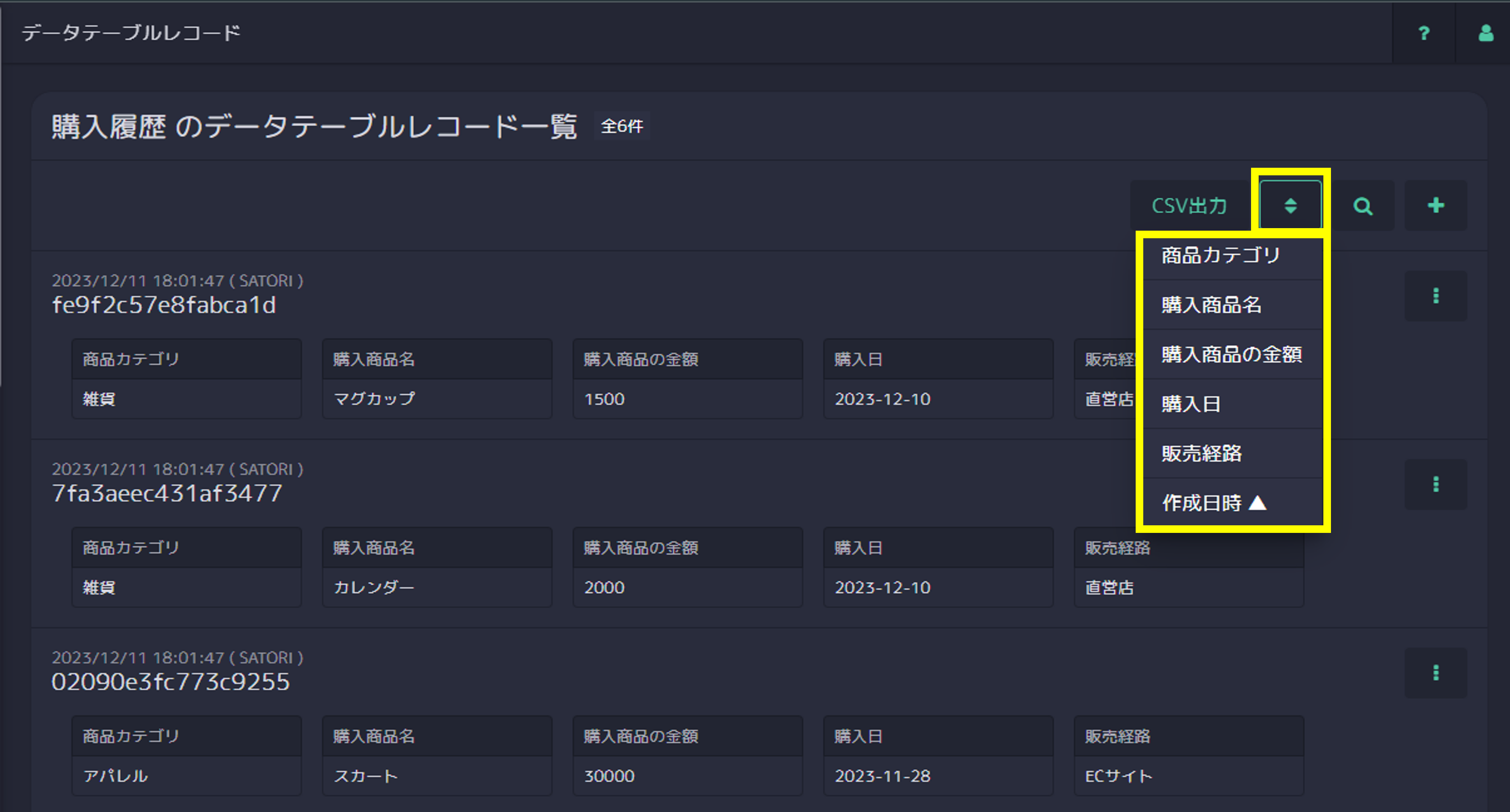Screen dimensions: 1510x812
Task: Click the ECサイト sales channel value
Action: coord(1118,776)
